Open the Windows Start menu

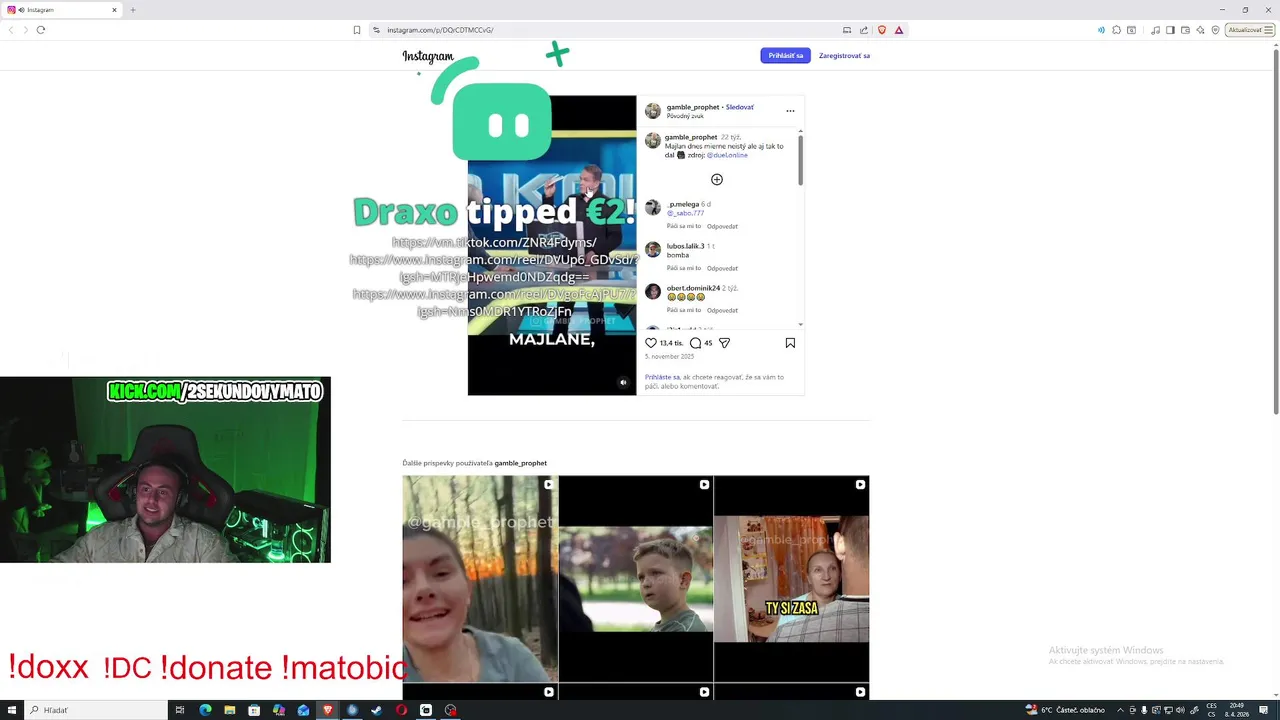click(x=10, y=710)
